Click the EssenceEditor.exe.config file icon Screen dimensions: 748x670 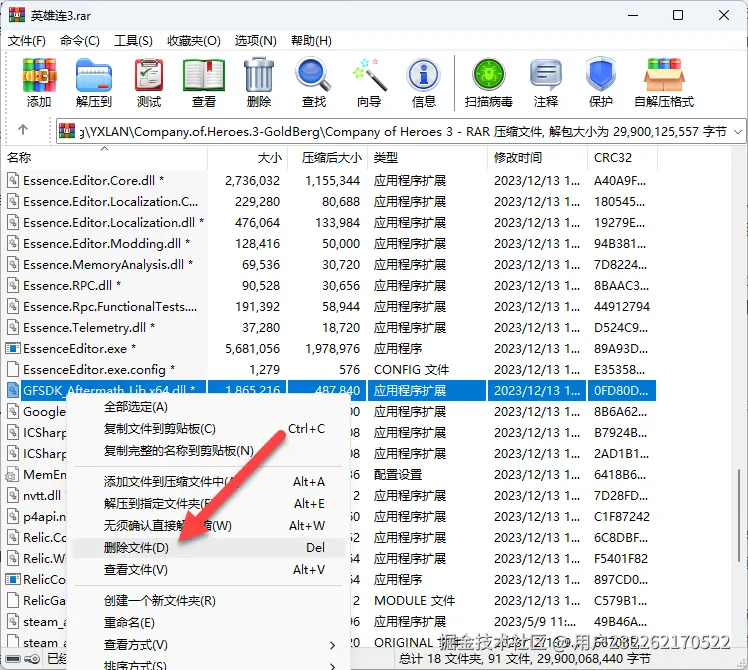(x=13, y=369)
